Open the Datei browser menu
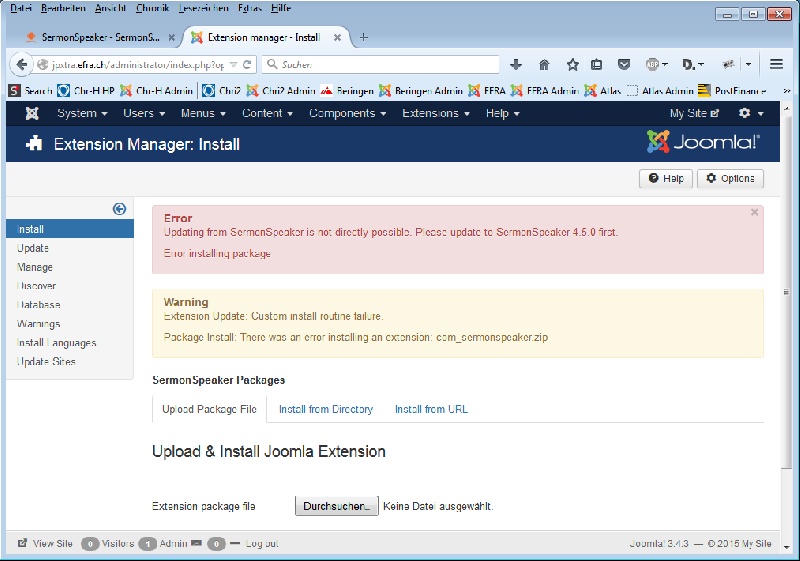Viewport: 800px width, 561px height. coord(21,8)
